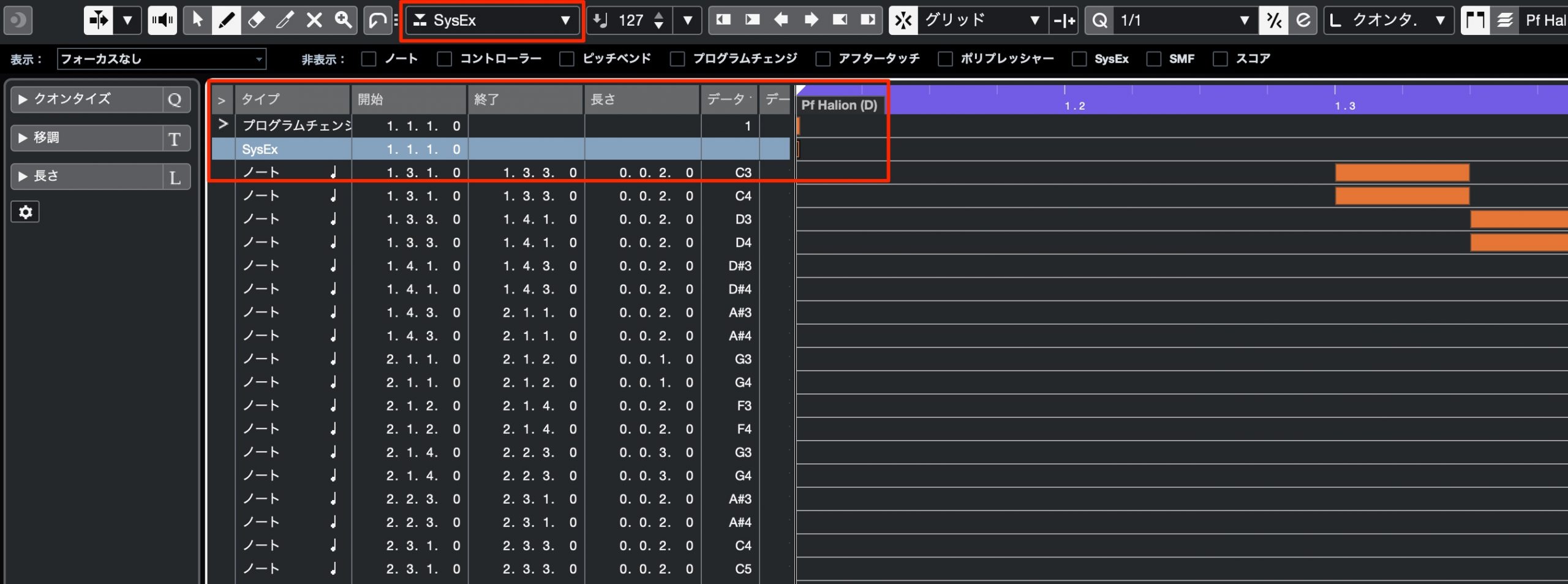Toggle Edit Active Part Only icon
Image resolution: width=1568 pixels, height=584 pixels.
(1505, 20)
